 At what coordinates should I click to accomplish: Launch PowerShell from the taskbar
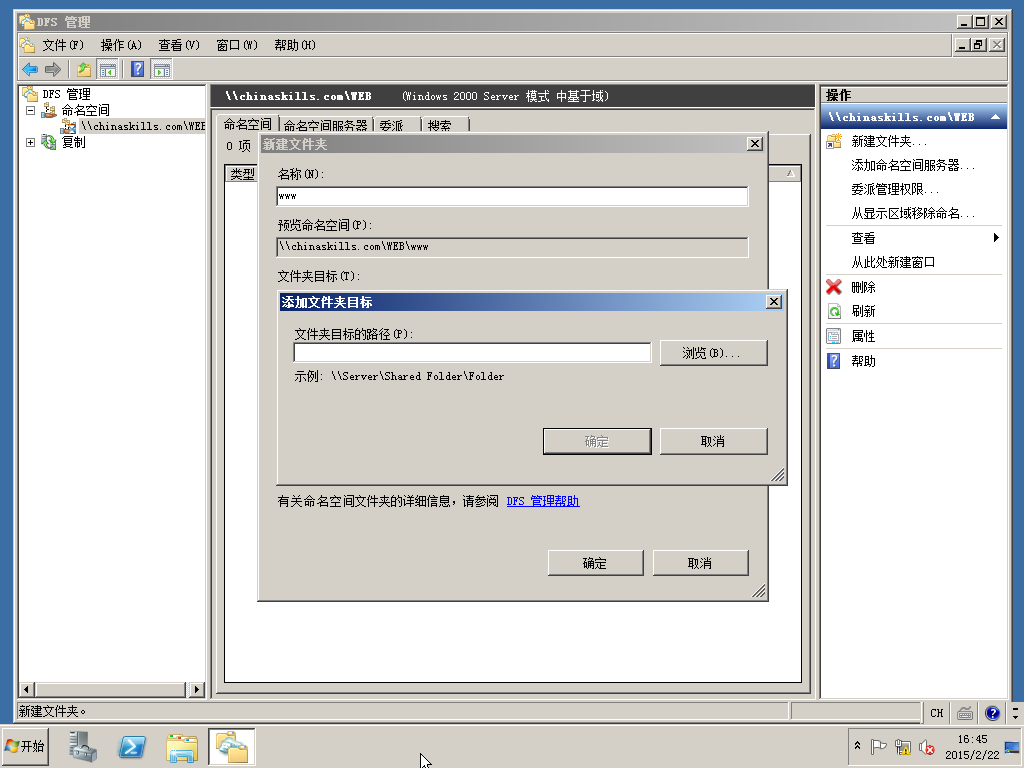[x=132, y=746]
